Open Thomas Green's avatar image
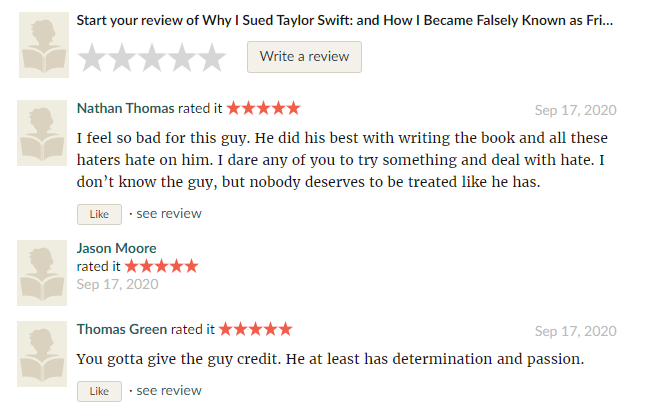654x416 pixels. (x=42, y=354)
